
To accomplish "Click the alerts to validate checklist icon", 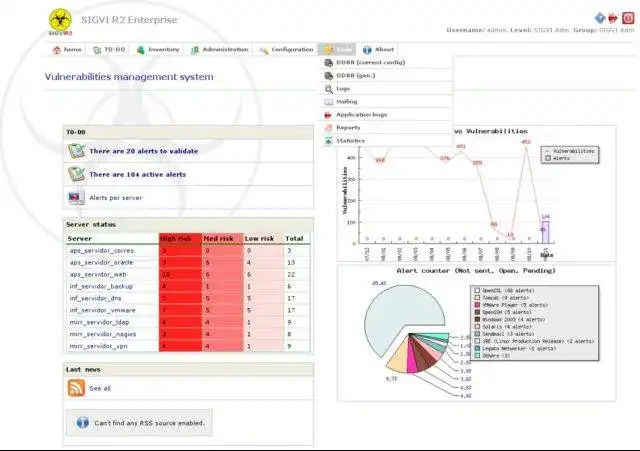I will pos(76,151).
